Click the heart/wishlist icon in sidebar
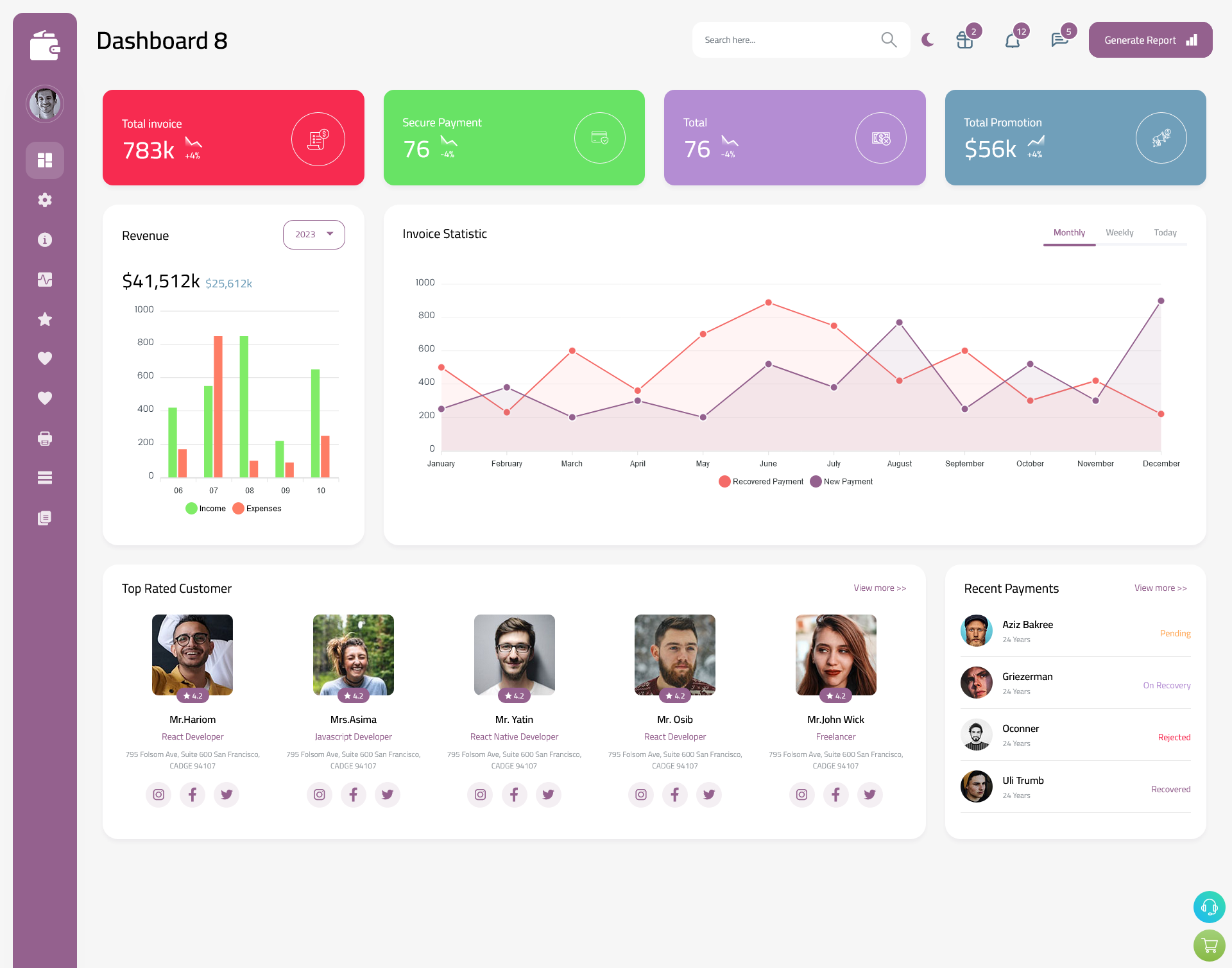 tap(45, 358)
